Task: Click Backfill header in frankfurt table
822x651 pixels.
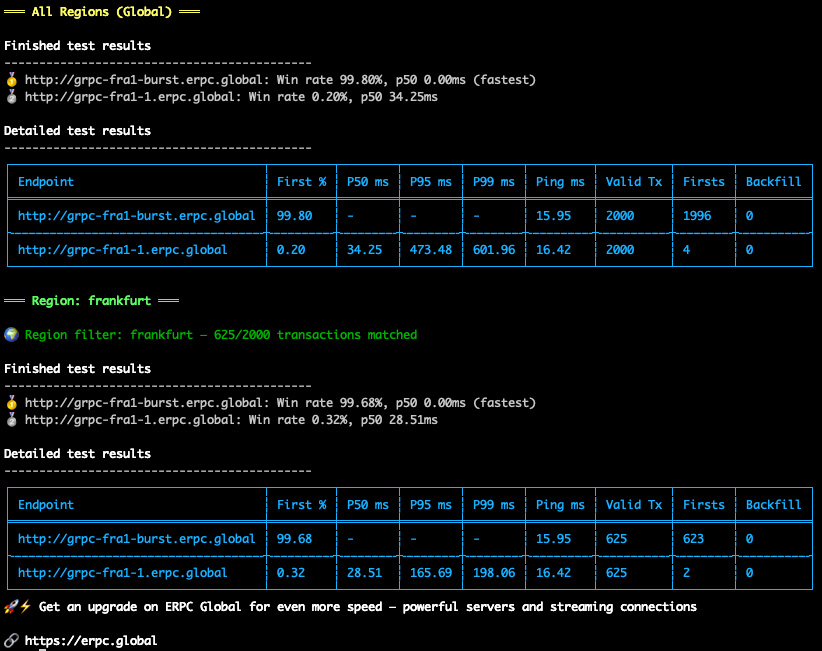Action: coord(773,505)
